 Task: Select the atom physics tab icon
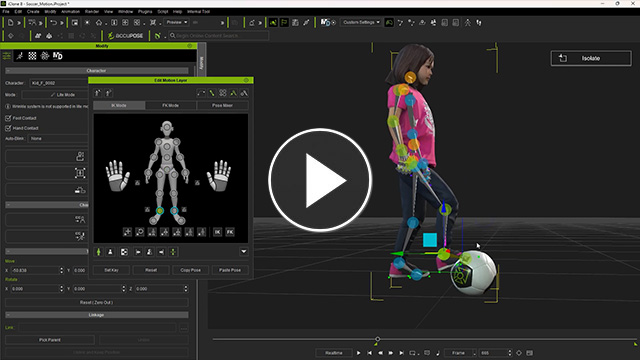click(45, 56)
